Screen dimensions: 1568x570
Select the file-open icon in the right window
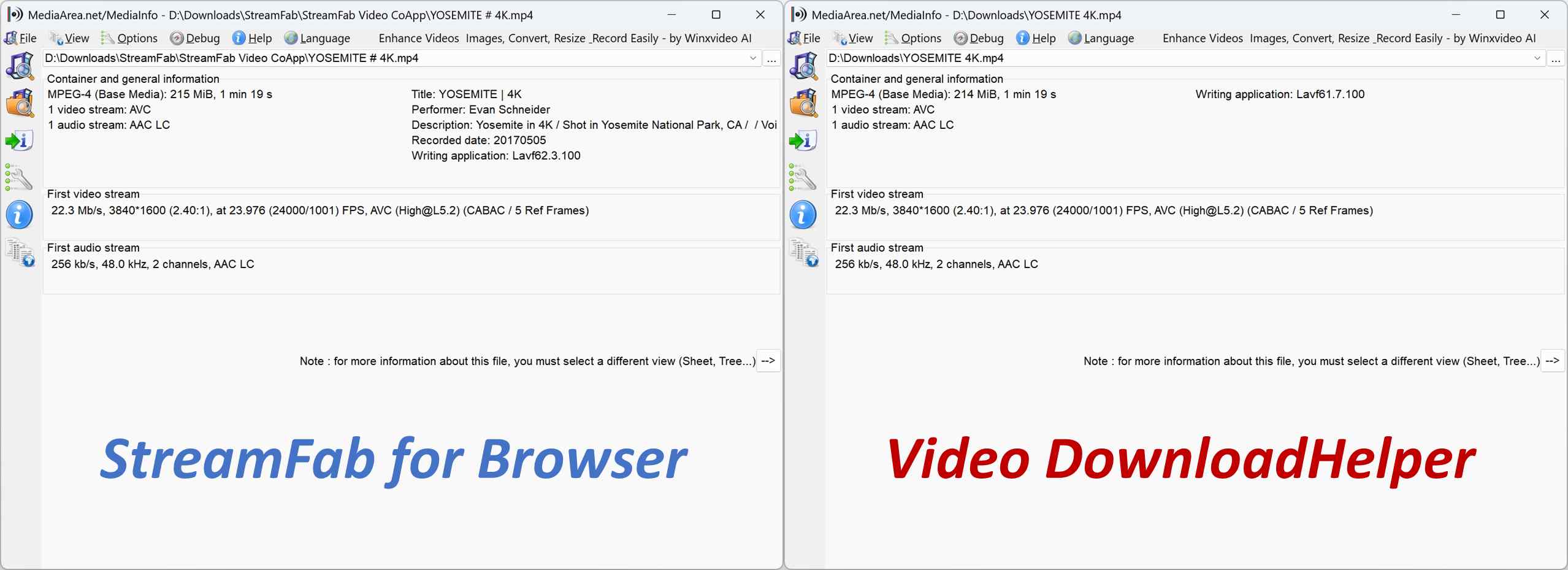click(803, 66)
